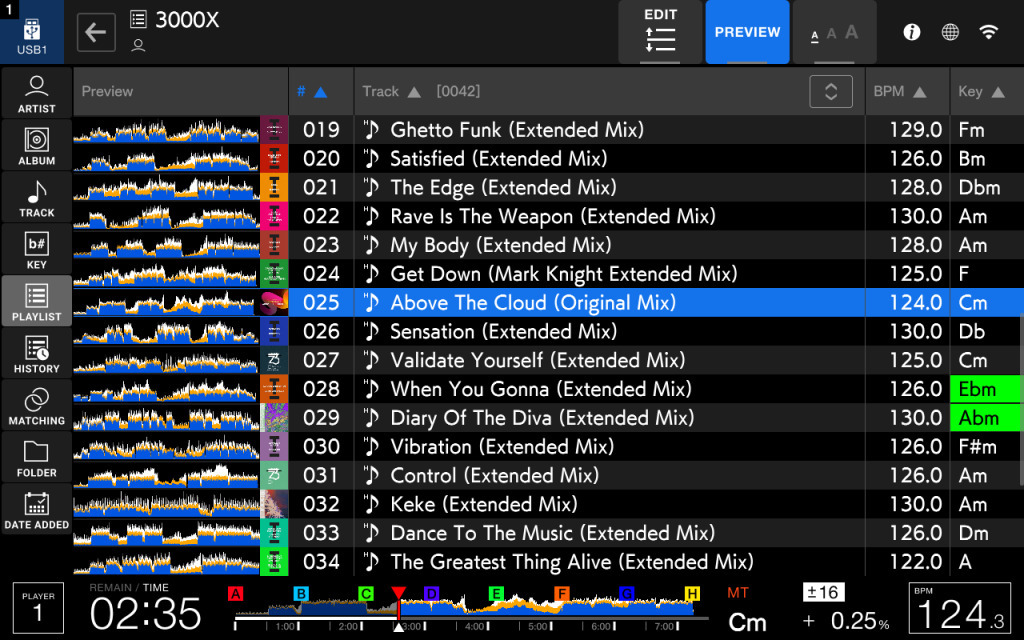The image size is (1024, 640).
Task: Click the globe language icon
Action: 950,32
